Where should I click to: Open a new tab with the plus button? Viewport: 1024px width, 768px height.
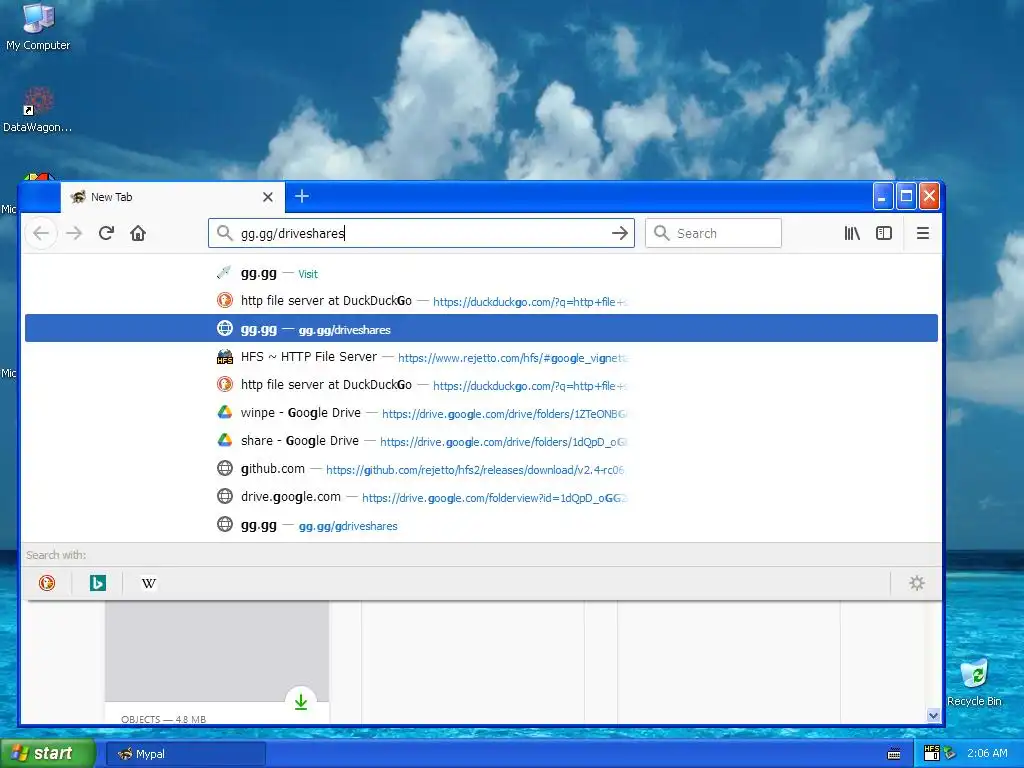(302, 196)
